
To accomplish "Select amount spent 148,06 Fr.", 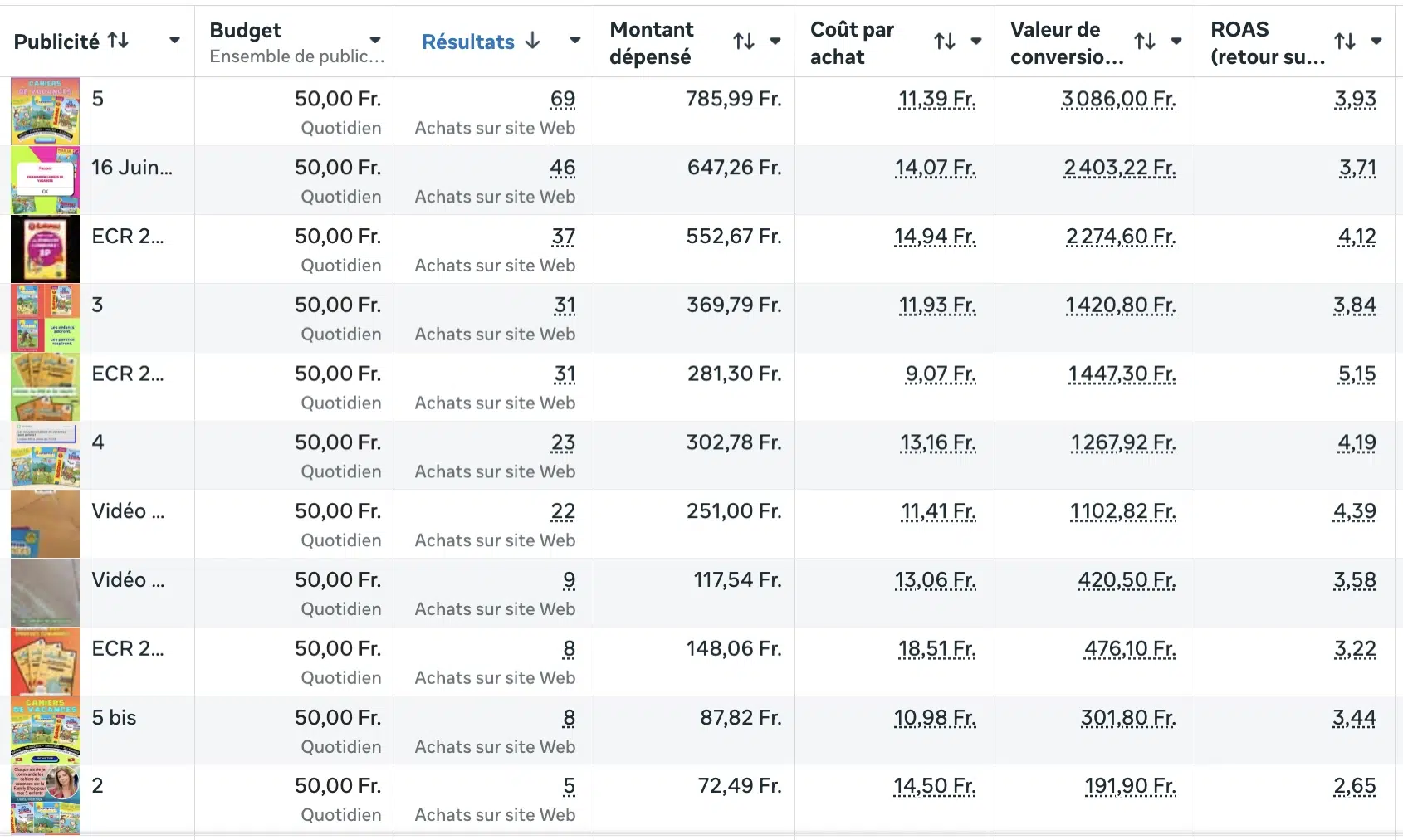I will point(734,648).
